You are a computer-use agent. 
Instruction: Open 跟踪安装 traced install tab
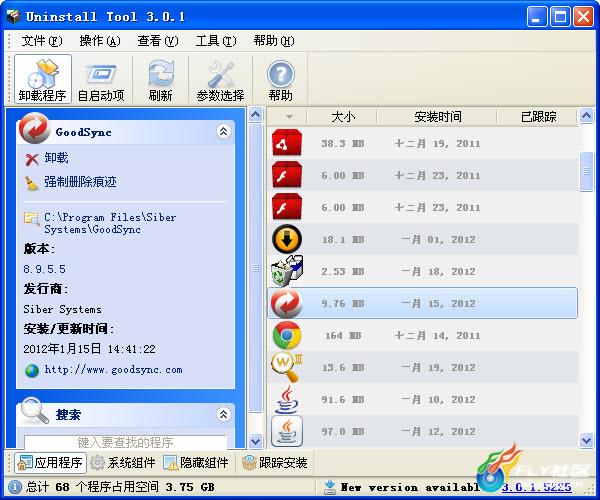click(276, 463)
